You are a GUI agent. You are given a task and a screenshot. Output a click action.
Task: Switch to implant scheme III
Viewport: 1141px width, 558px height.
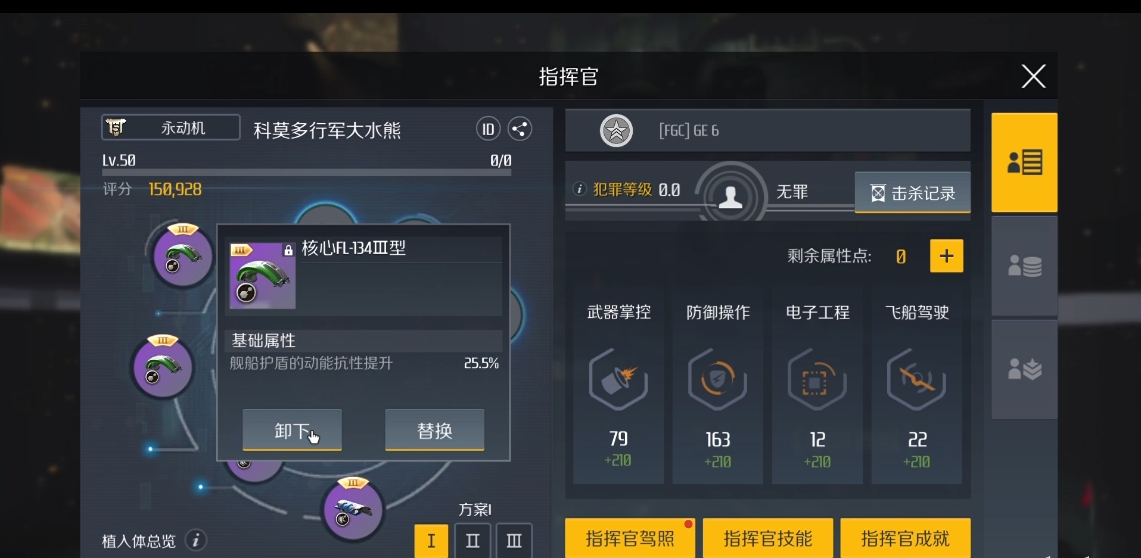514,541
